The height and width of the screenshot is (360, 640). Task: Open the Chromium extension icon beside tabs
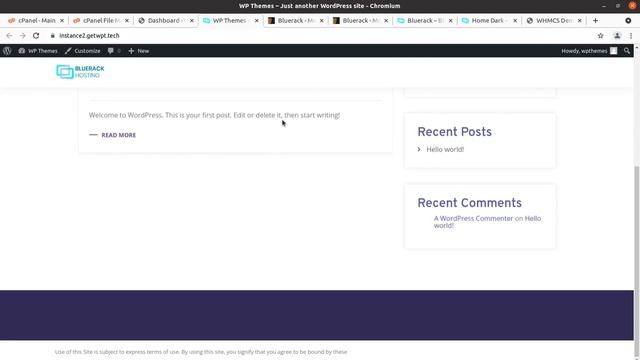pyautogui.click(x=628, y=20)
